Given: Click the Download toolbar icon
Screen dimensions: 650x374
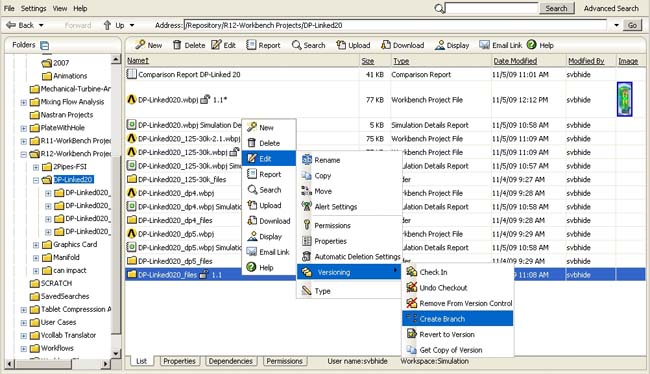Looking at the screenshot, I should (386, 45).
